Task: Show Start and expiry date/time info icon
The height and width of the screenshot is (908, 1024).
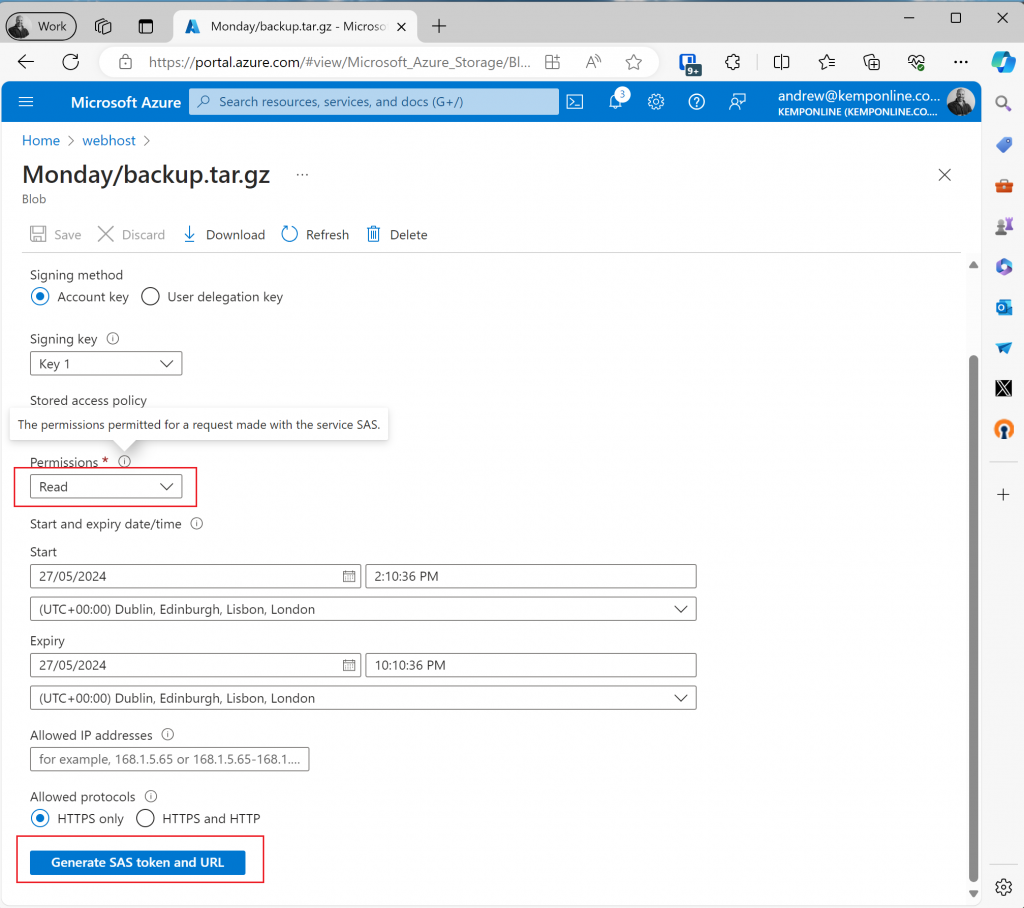Action: [x=197, y=524]
